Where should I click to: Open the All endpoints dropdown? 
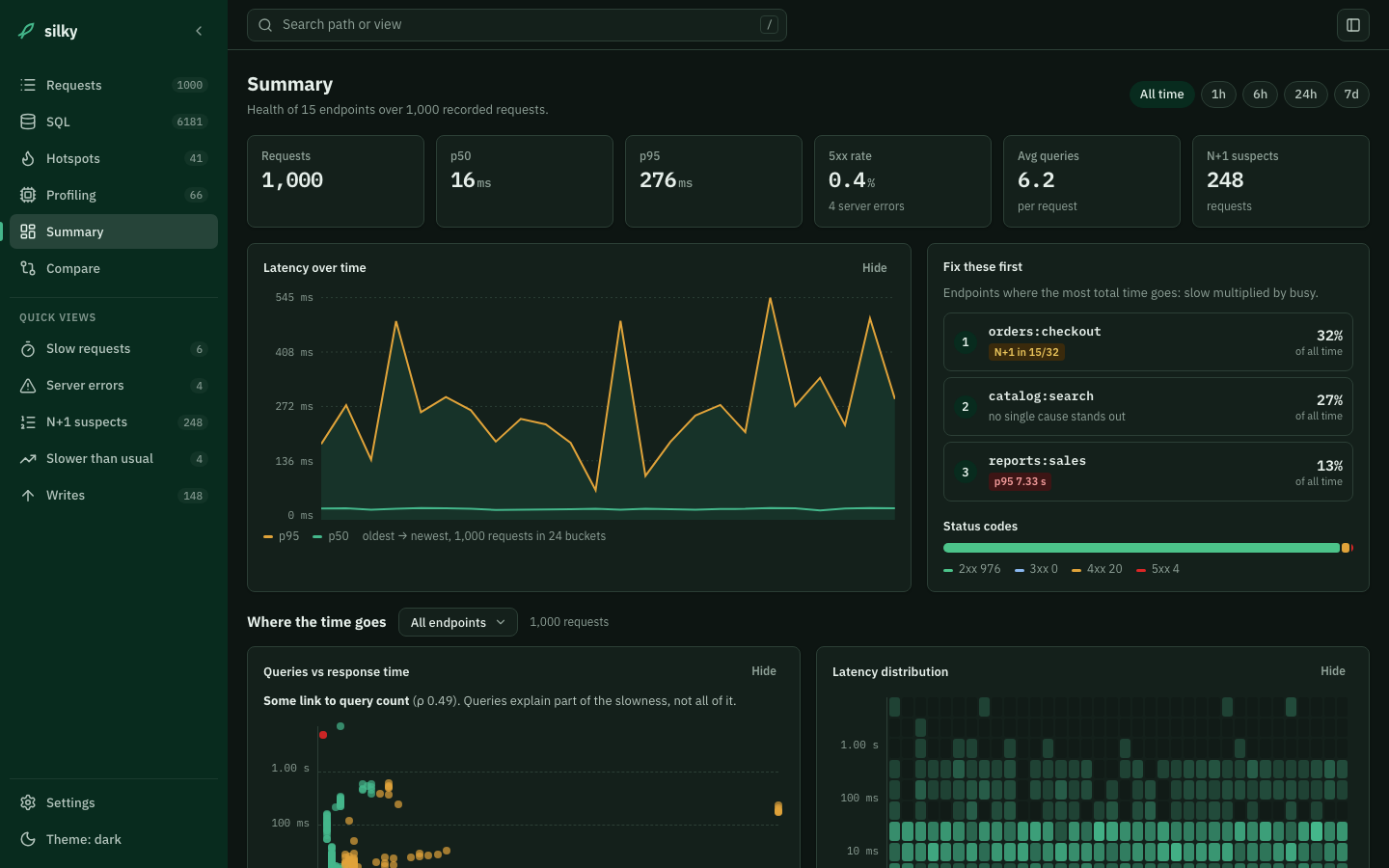pyautogui.click(x=458, y=622)
